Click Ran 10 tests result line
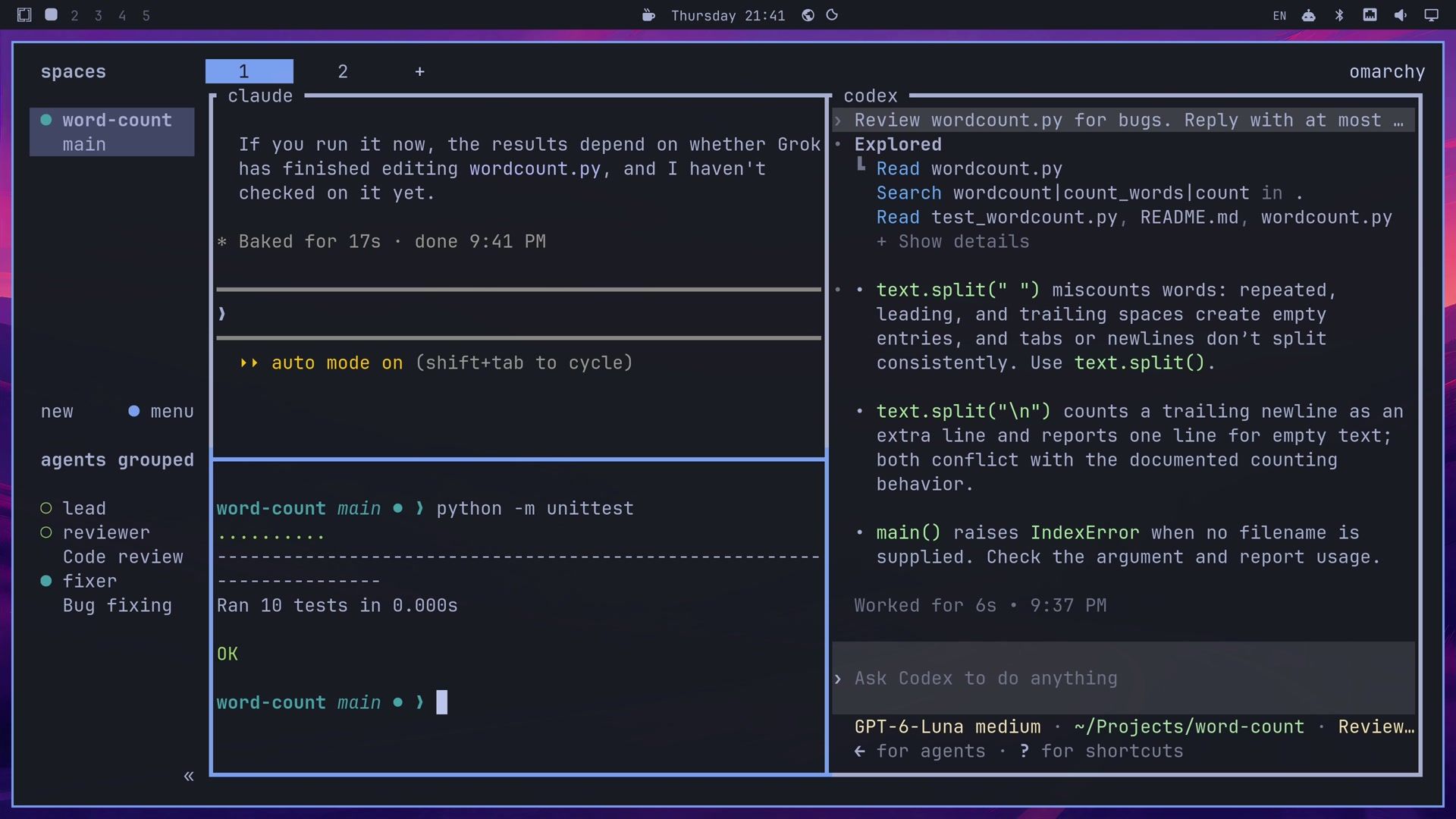The width and height of the screenshot is (1456, 819). pyautogui.click(x=337, y=606)
